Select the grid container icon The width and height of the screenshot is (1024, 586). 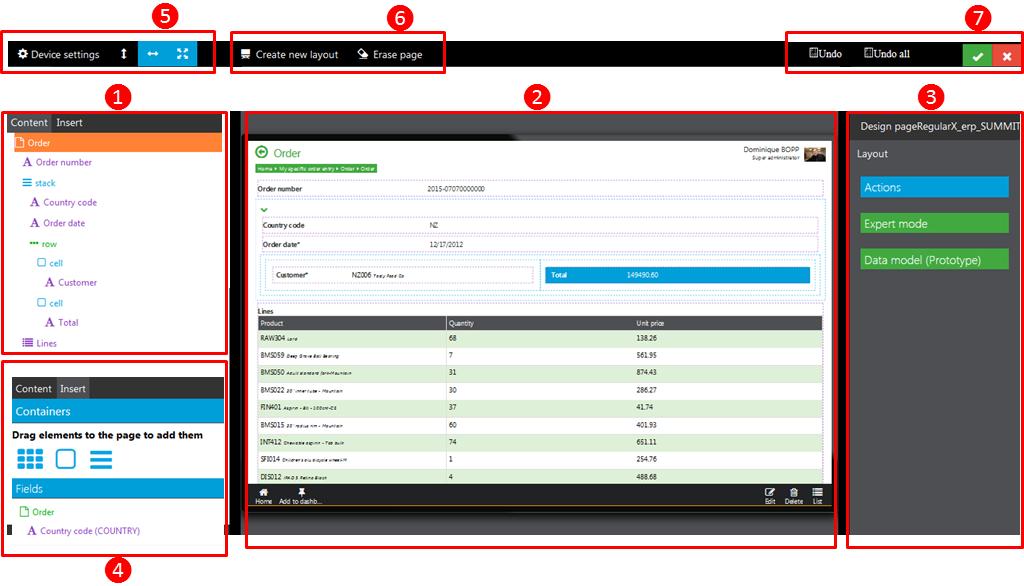[x=30, y=459]
